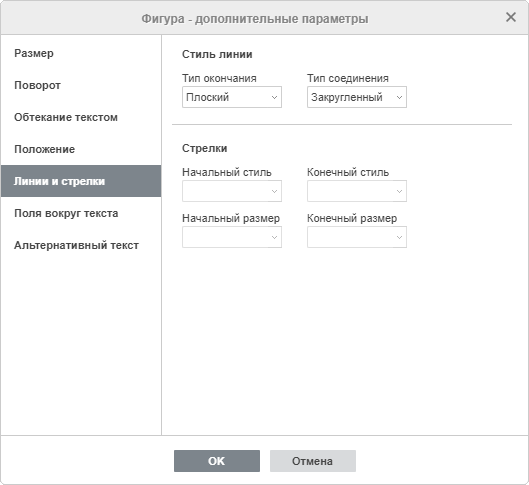Open the Тип окончания dropdown
The width and height of the screenshot is (529, 485).
pos(232,97)
